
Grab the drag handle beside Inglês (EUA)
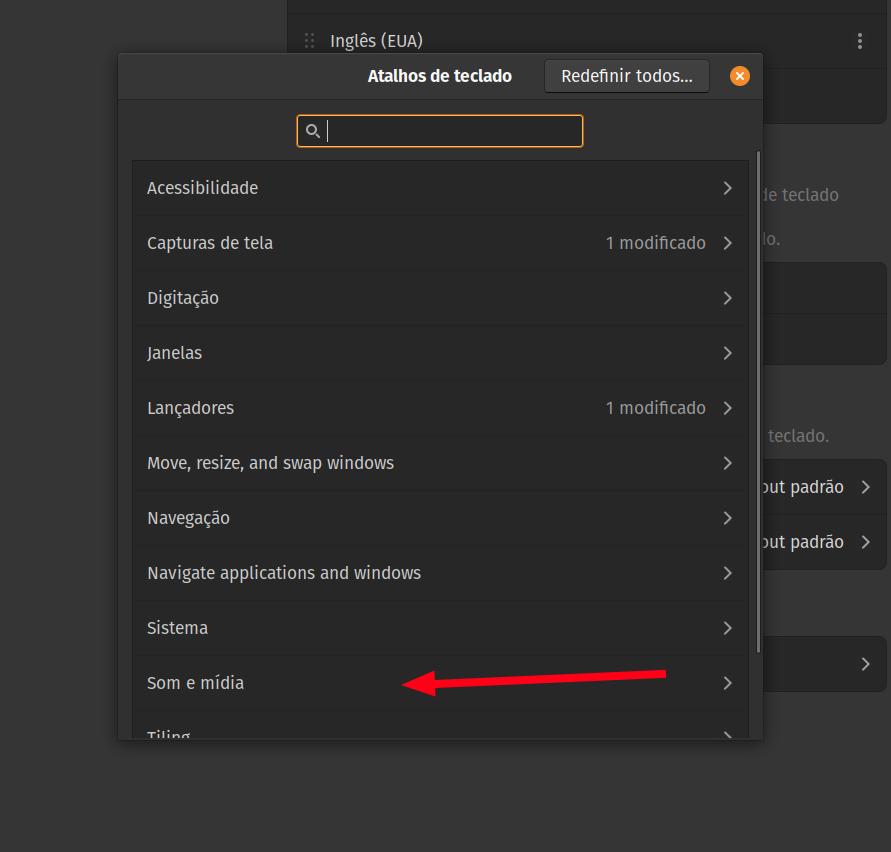(310, 41)
